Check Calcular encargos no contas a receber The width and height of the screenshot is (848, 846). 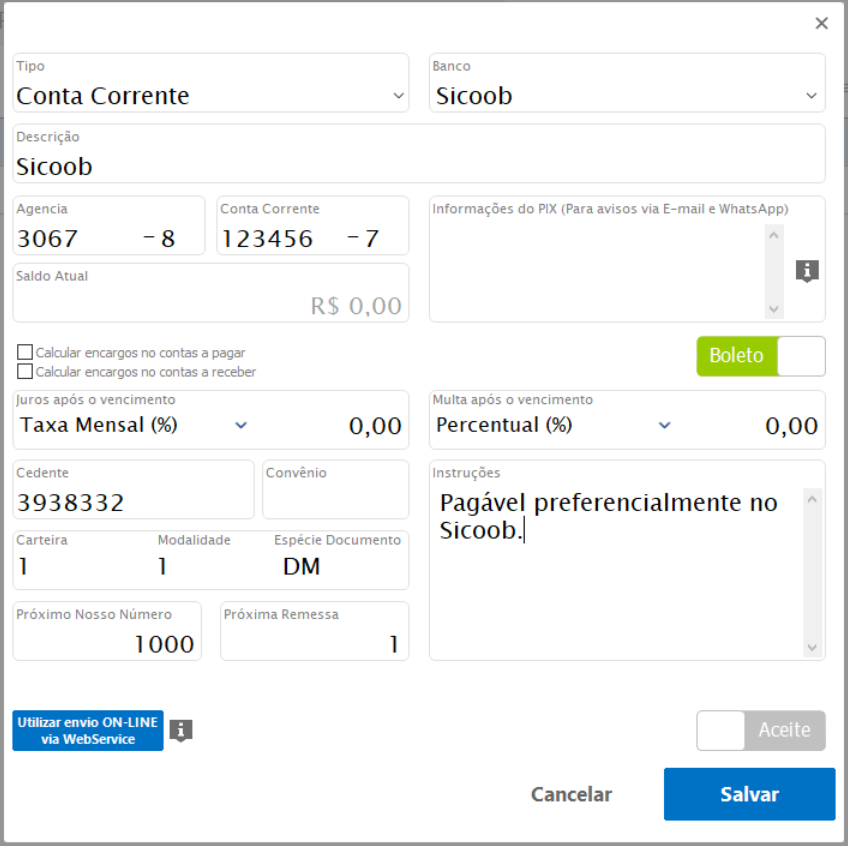click(x=25, y=372)
